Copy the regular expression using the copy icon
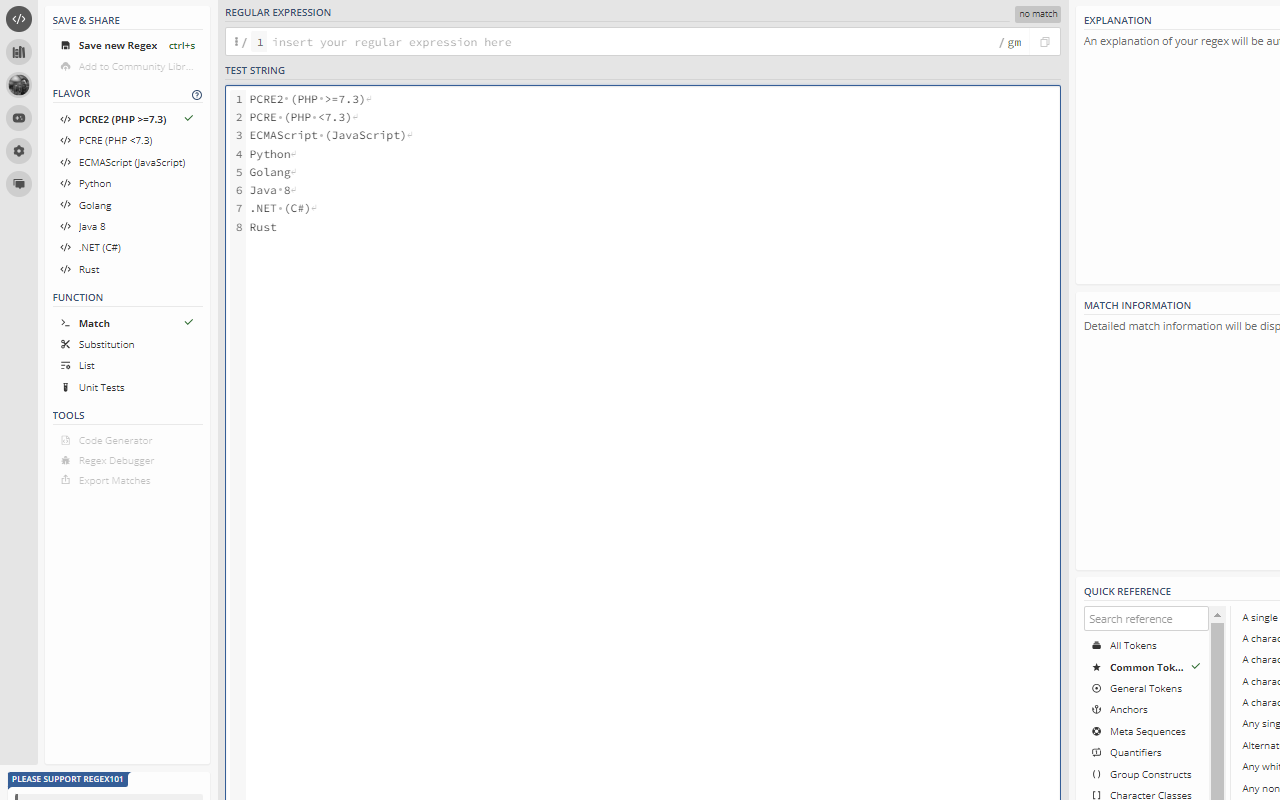This screenshot has height=800, width=1280. coord(1044,42)
